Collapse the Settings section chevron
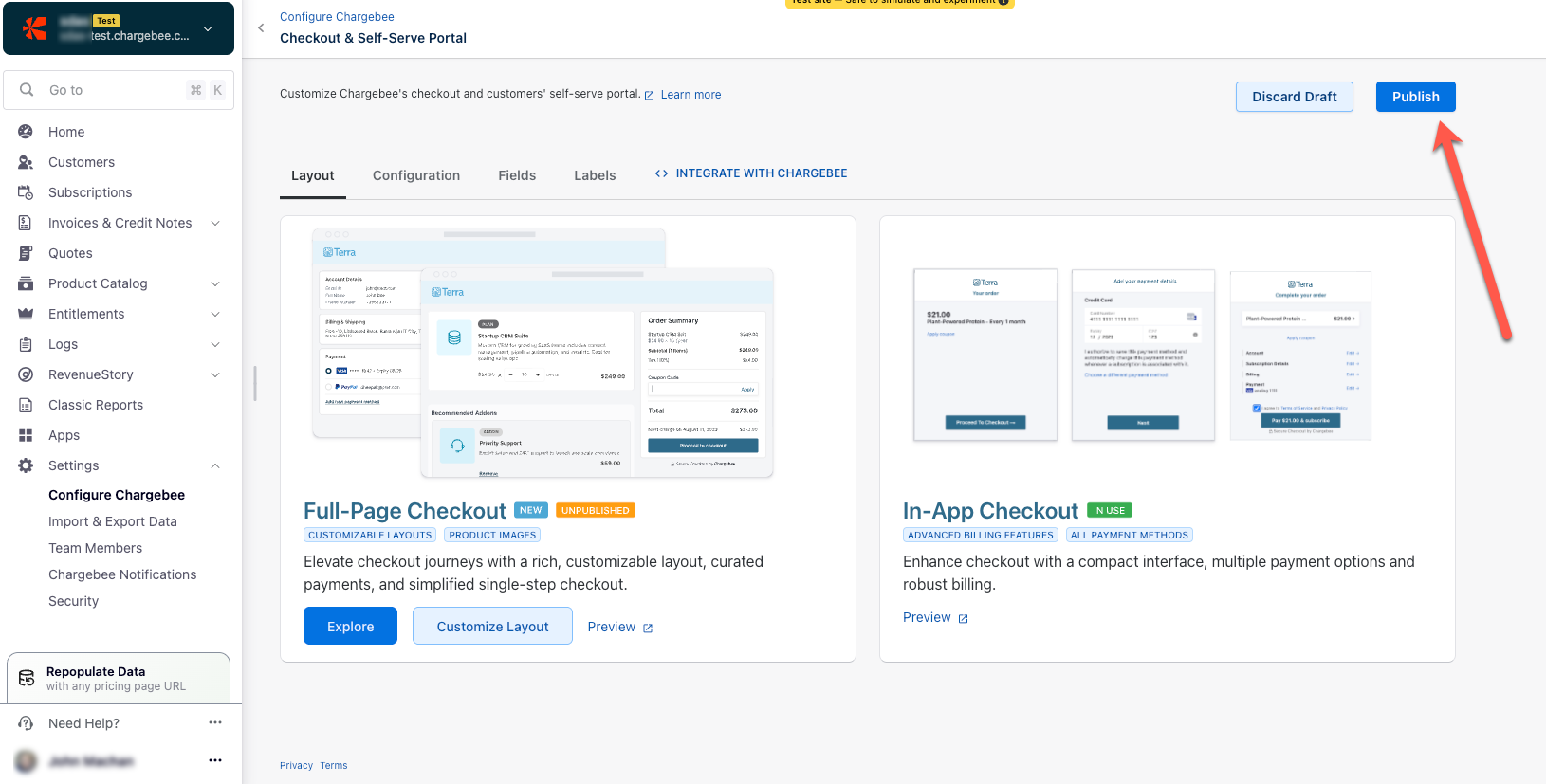Screen dimensions: 1546x784 point(215,465)
